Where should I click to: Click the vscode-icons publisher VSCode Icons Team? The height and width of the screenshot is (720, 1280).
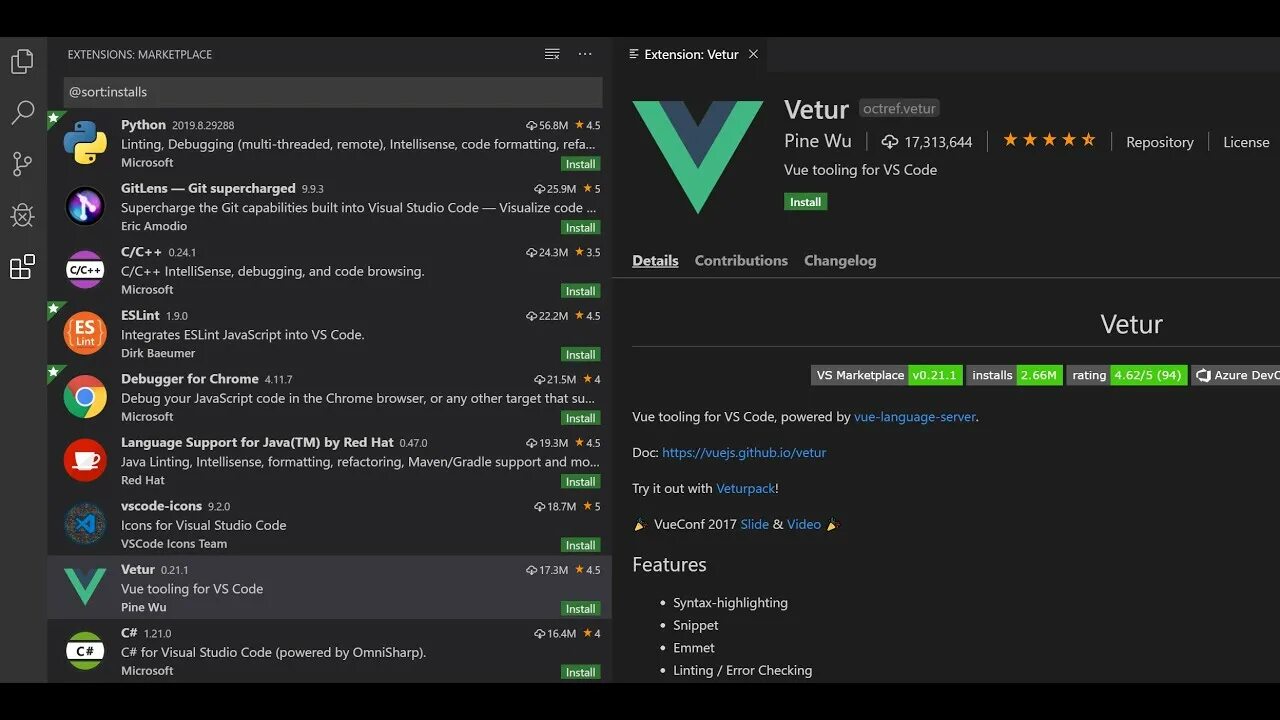click(174, 544)
